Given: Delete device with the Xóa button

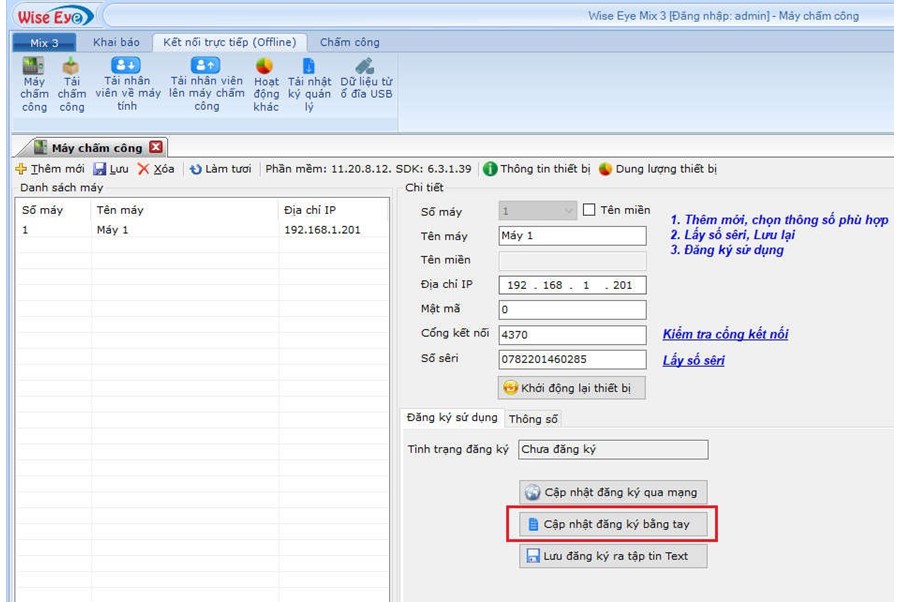Looking at the screenshot, I should pyautogui.click(x=156, y=169).
